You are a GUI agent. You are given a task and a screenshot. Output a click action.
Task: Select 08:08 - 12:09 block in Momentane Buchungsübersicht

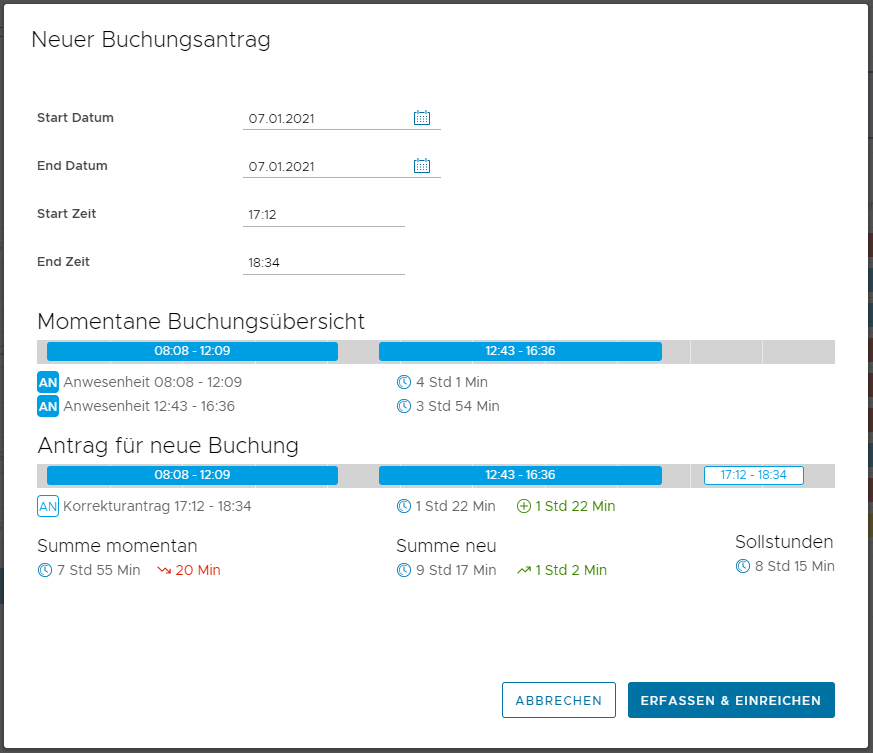point(192,351)
